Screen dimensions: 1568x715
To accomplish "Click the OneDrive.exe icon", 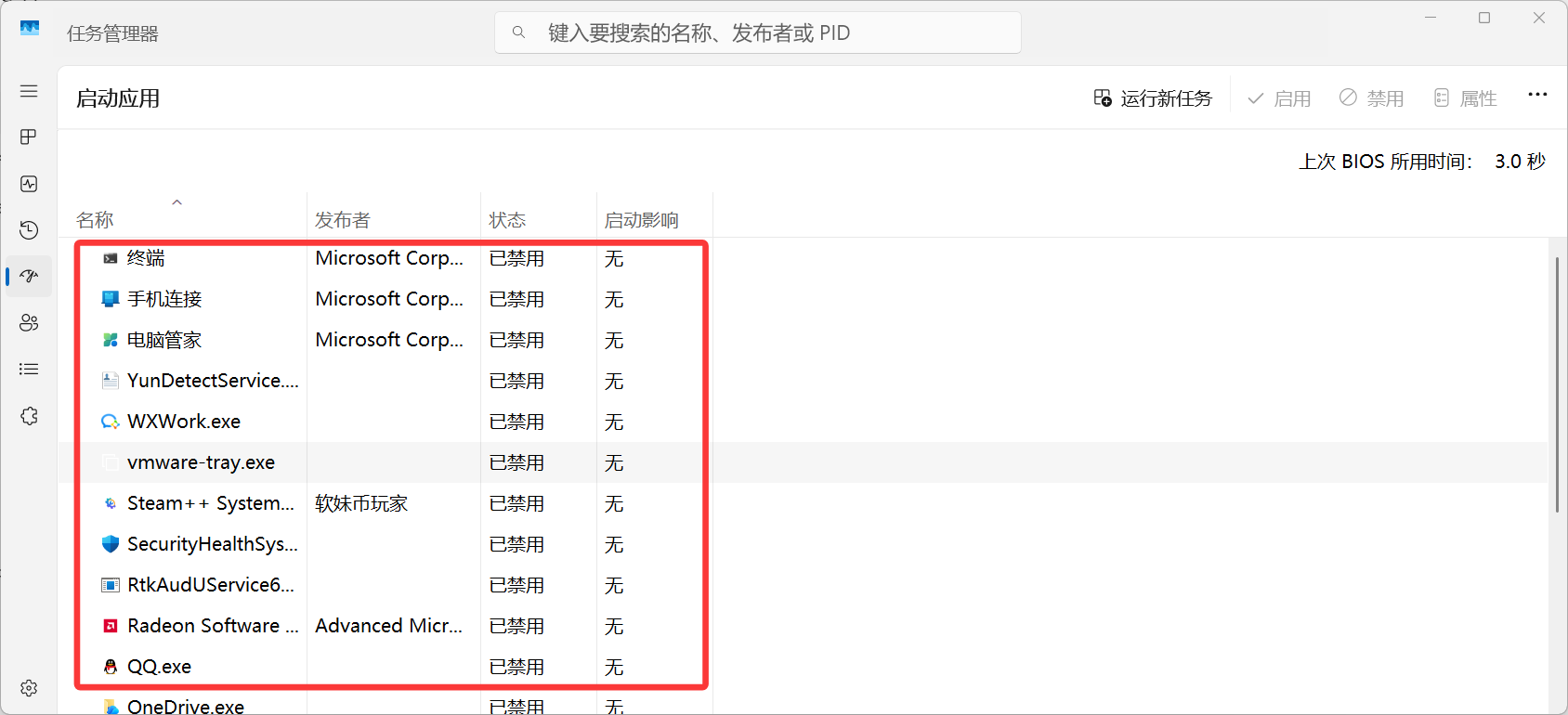I will [x=111, y=707].
